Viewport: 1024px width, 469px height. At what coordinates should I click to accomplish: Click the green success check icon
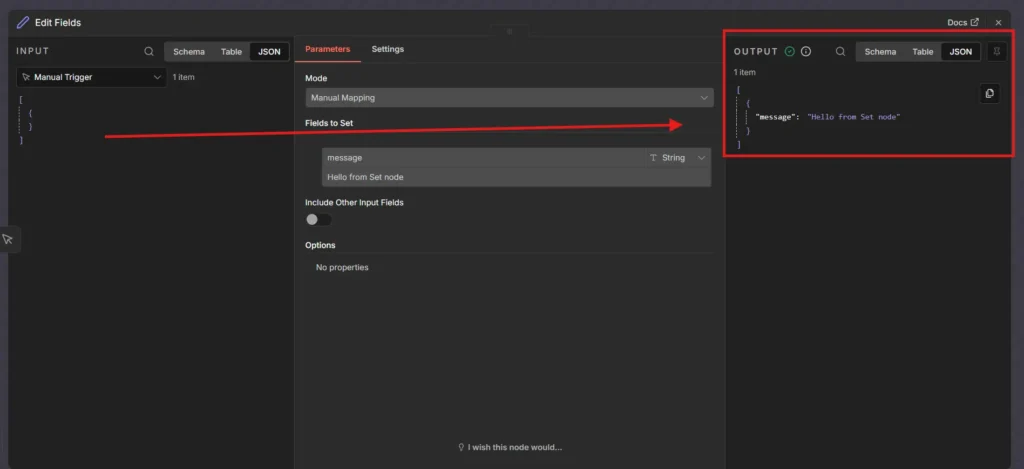[790, 52]
